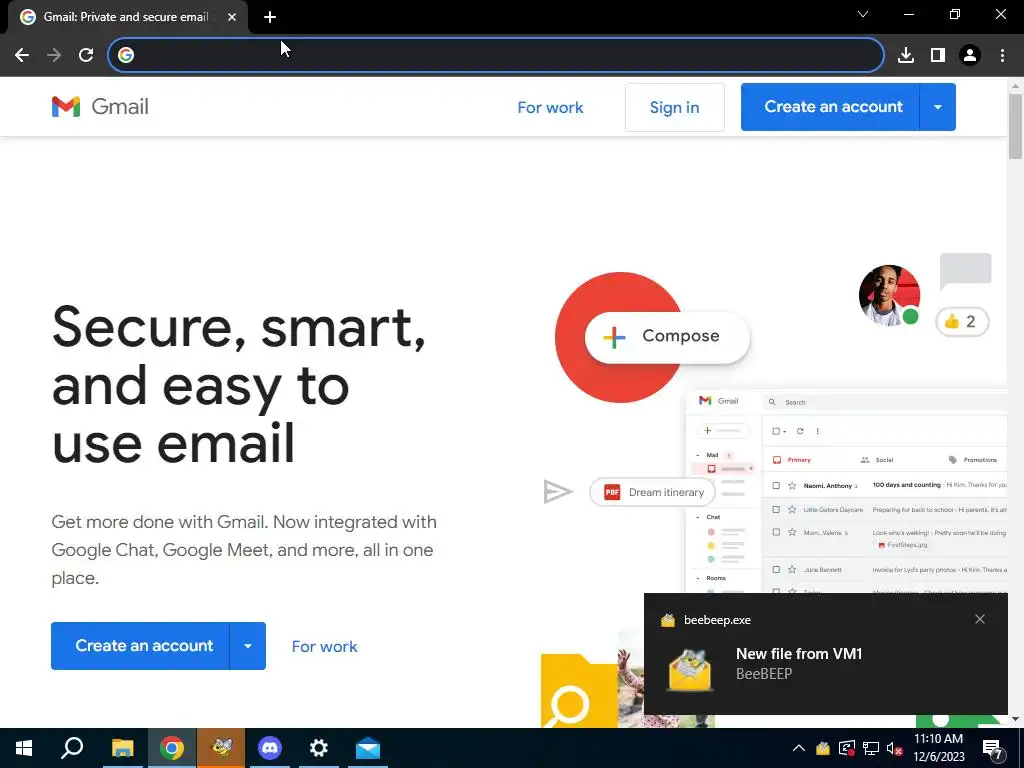The width and height of the screenshot is (1024, 768).
Task: Click the Sign in button
Action: [x=674, y=107]
